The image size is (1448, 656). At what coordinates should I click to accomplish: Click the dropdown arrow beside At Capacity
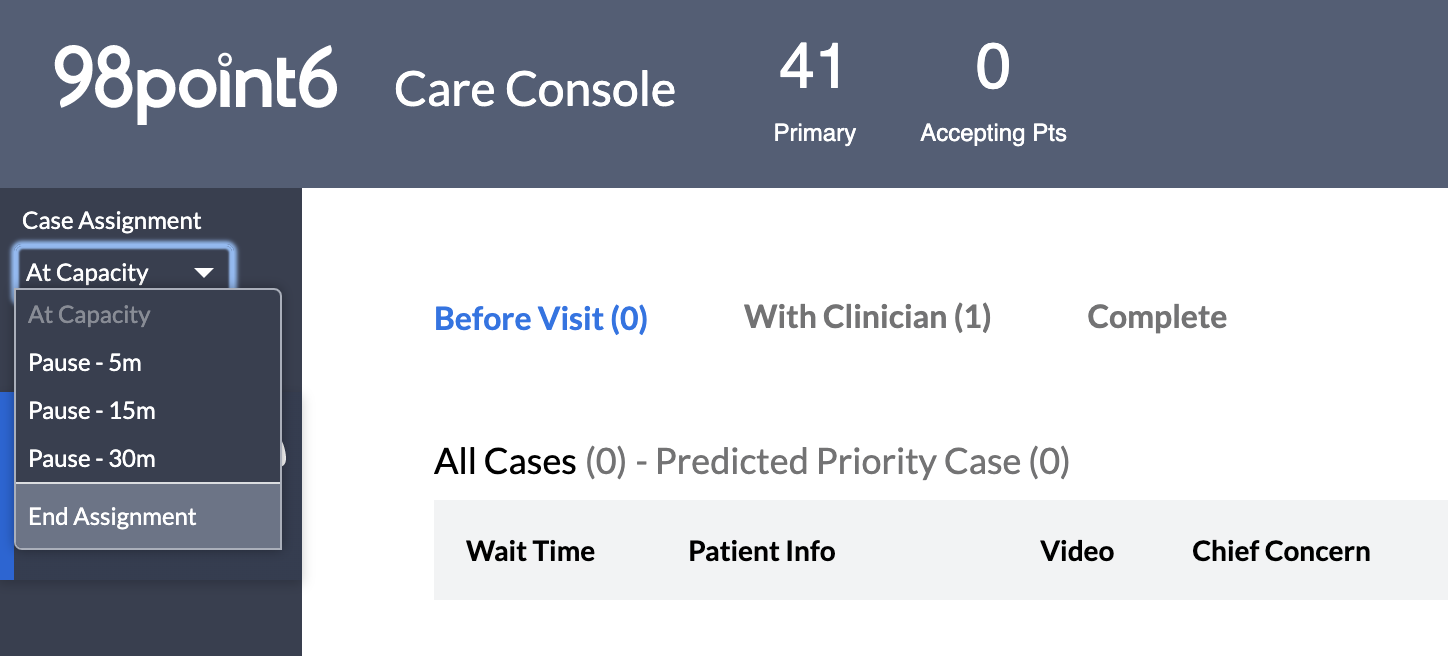point(204,273)
